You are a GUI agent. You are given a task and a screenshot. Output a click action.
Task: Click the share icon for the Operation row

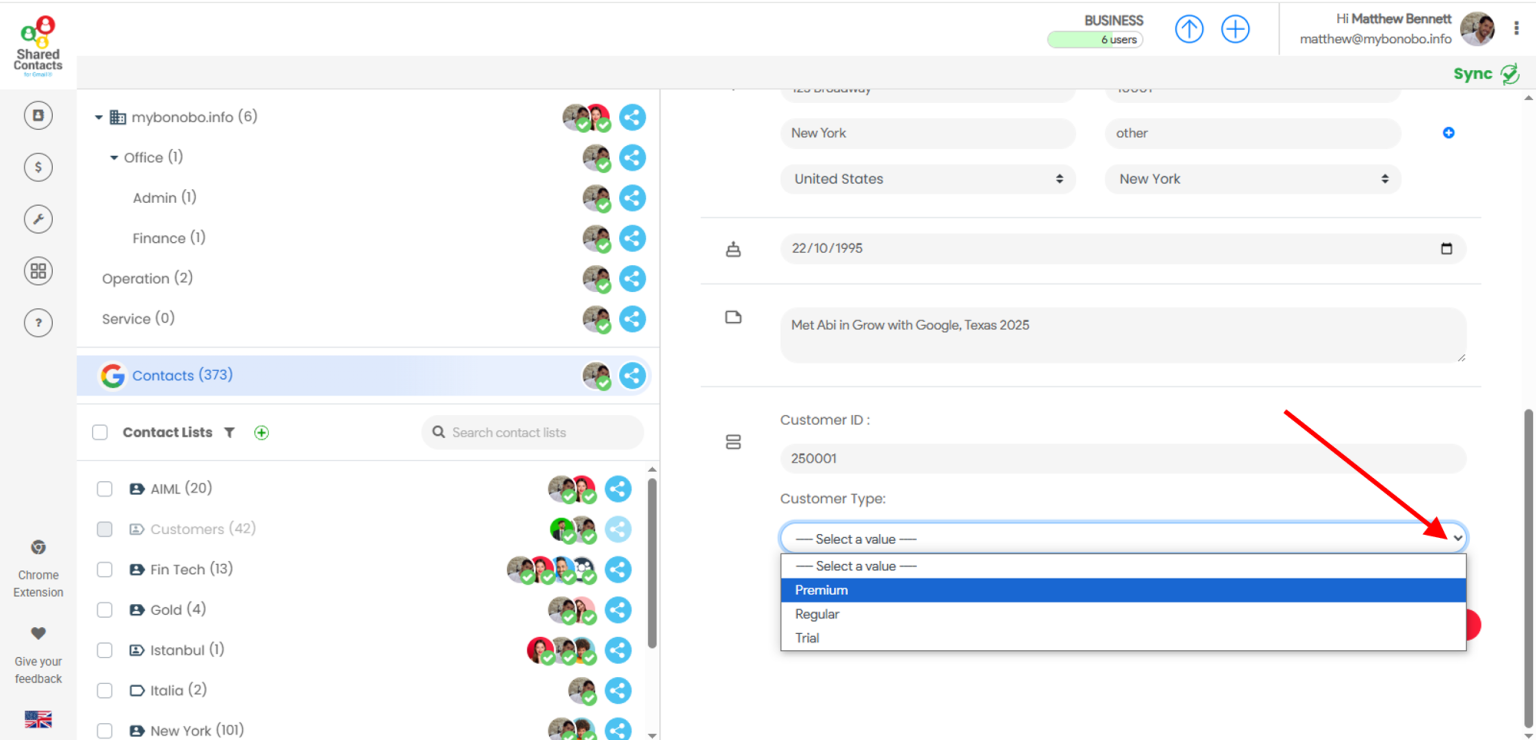[x=632, y=279]
